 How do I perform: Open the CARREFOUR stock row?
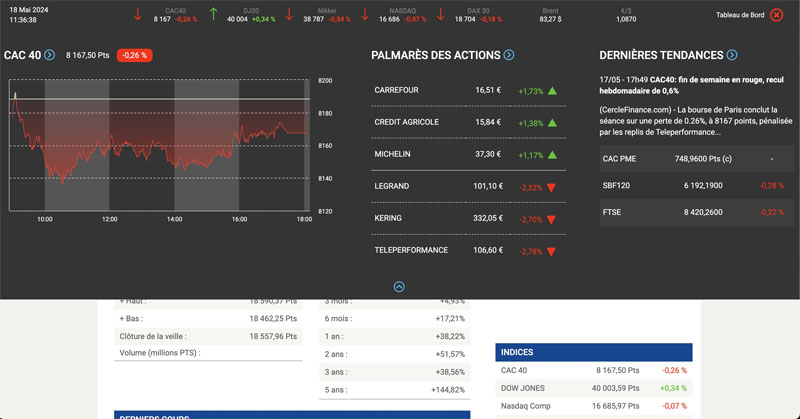(x=468, y=90)
